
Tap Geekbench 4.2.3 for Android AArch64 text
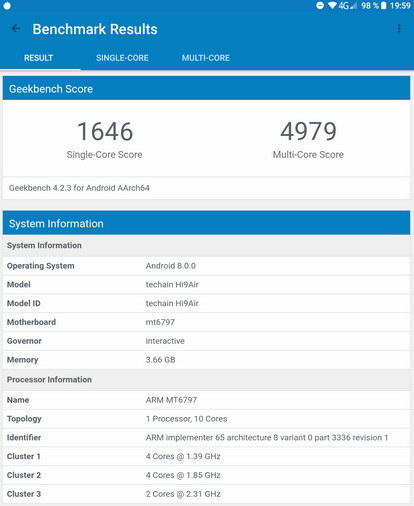coord(79,188)
